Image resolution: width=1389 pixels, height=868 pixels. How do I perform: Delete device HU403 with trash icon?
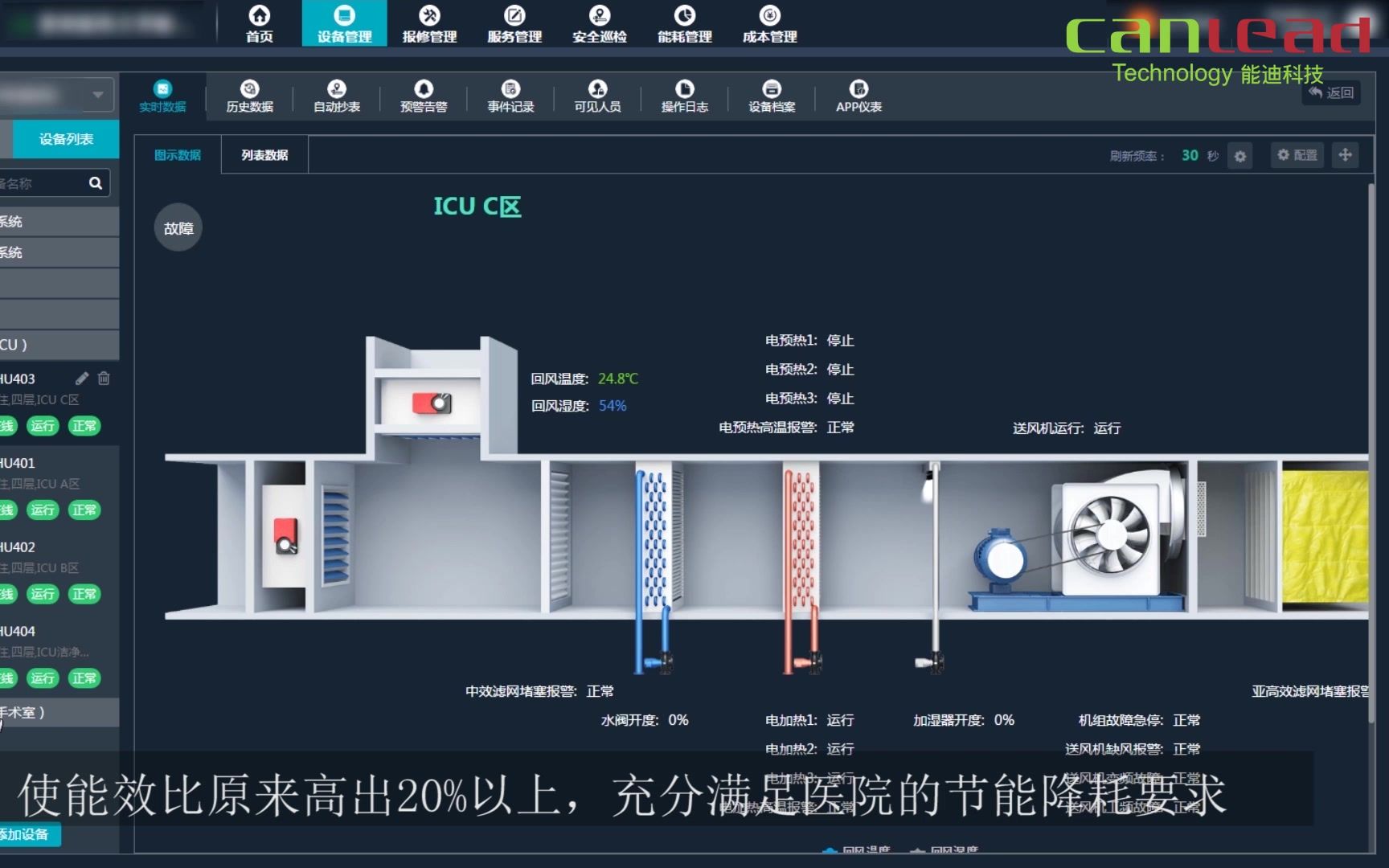coord(104,378)
